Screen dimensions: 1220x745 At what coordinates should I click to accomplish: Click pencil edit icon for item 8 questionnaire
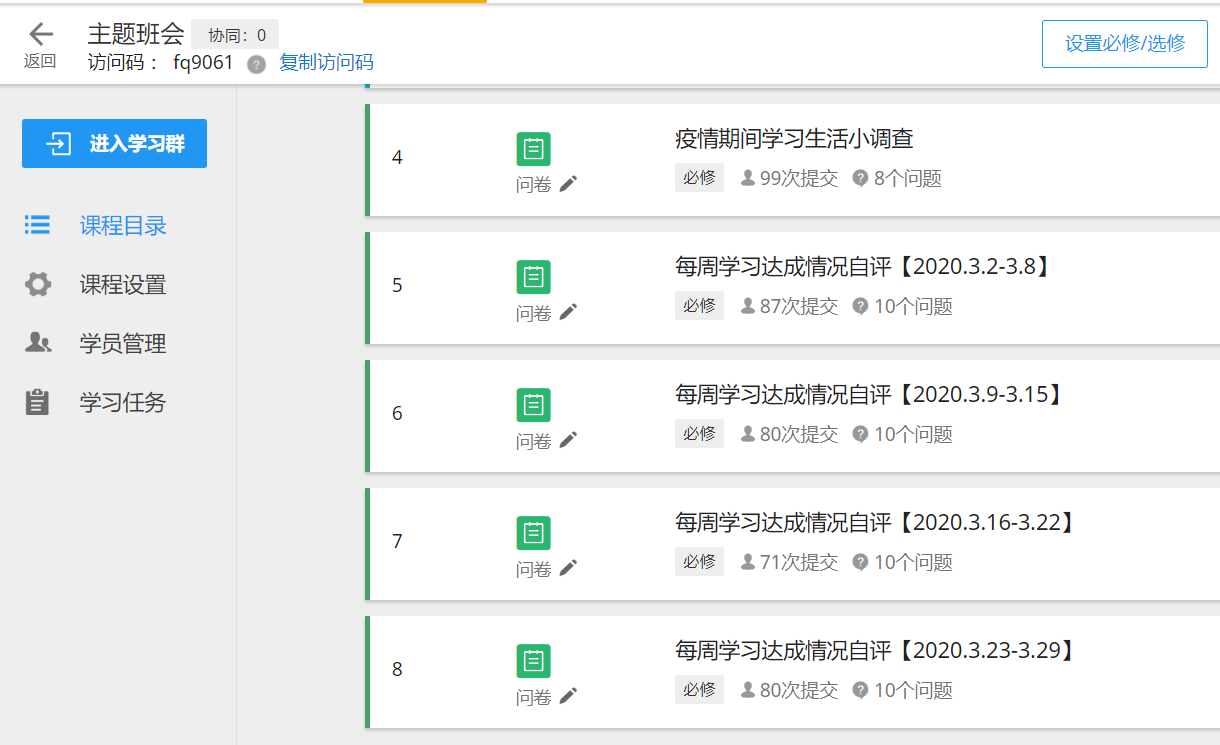pos(568,695)
